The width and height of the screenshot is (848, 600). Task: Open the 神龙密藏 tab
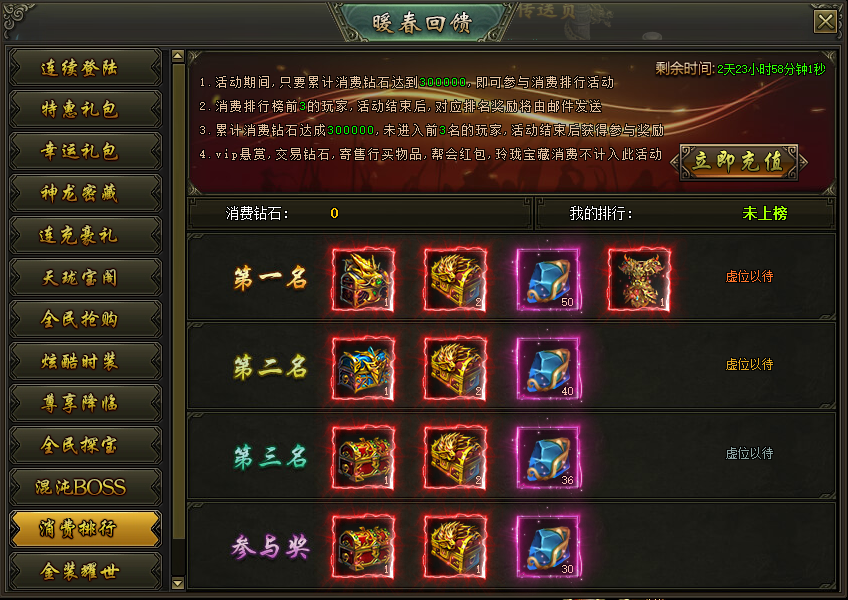pyautogui.click(x=85, y=193)
